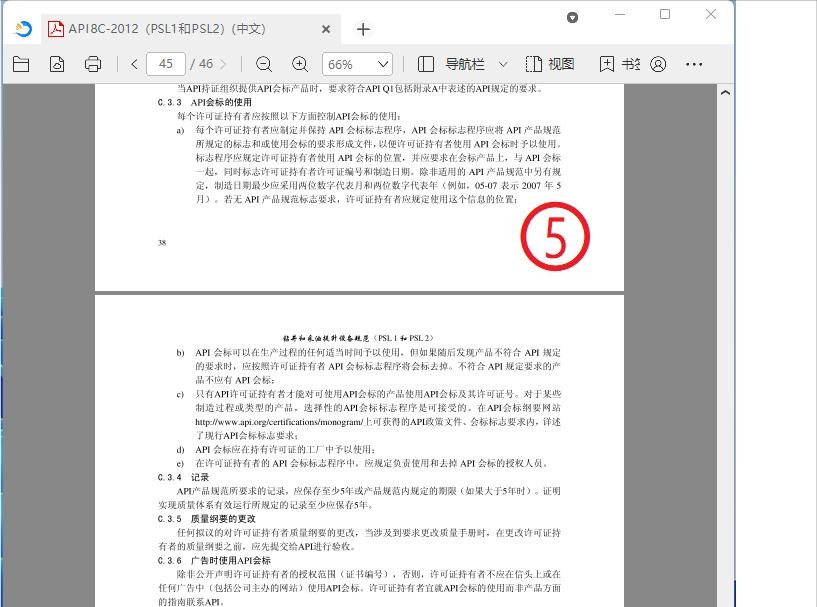Open a new tab with plus button
Screen dimensions: 817x607
(363, 29)
